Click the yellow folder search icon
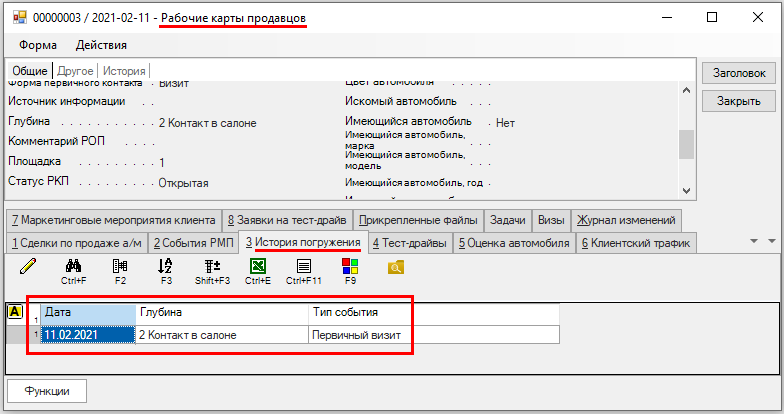Image resolution: width=784 pixels, height=414 pixels. point(396,267)
